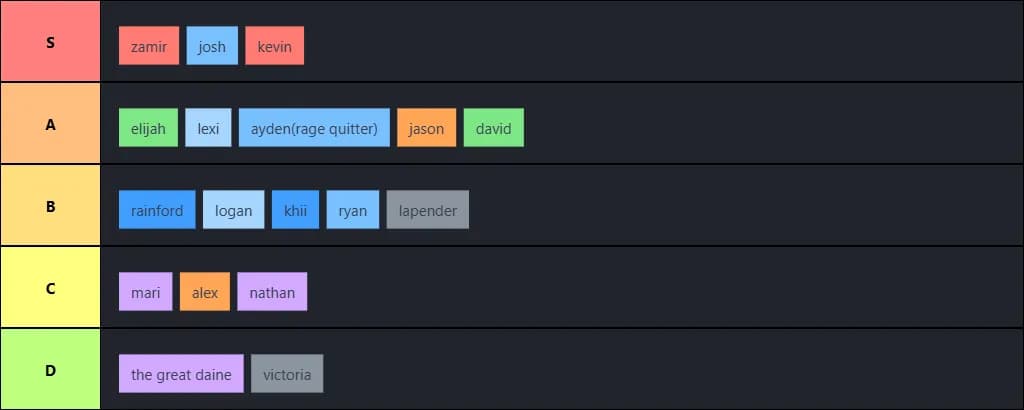This screenshot has width=1024, height=410.
Task: Click the nathan tile
Action: tap(272, 292)
